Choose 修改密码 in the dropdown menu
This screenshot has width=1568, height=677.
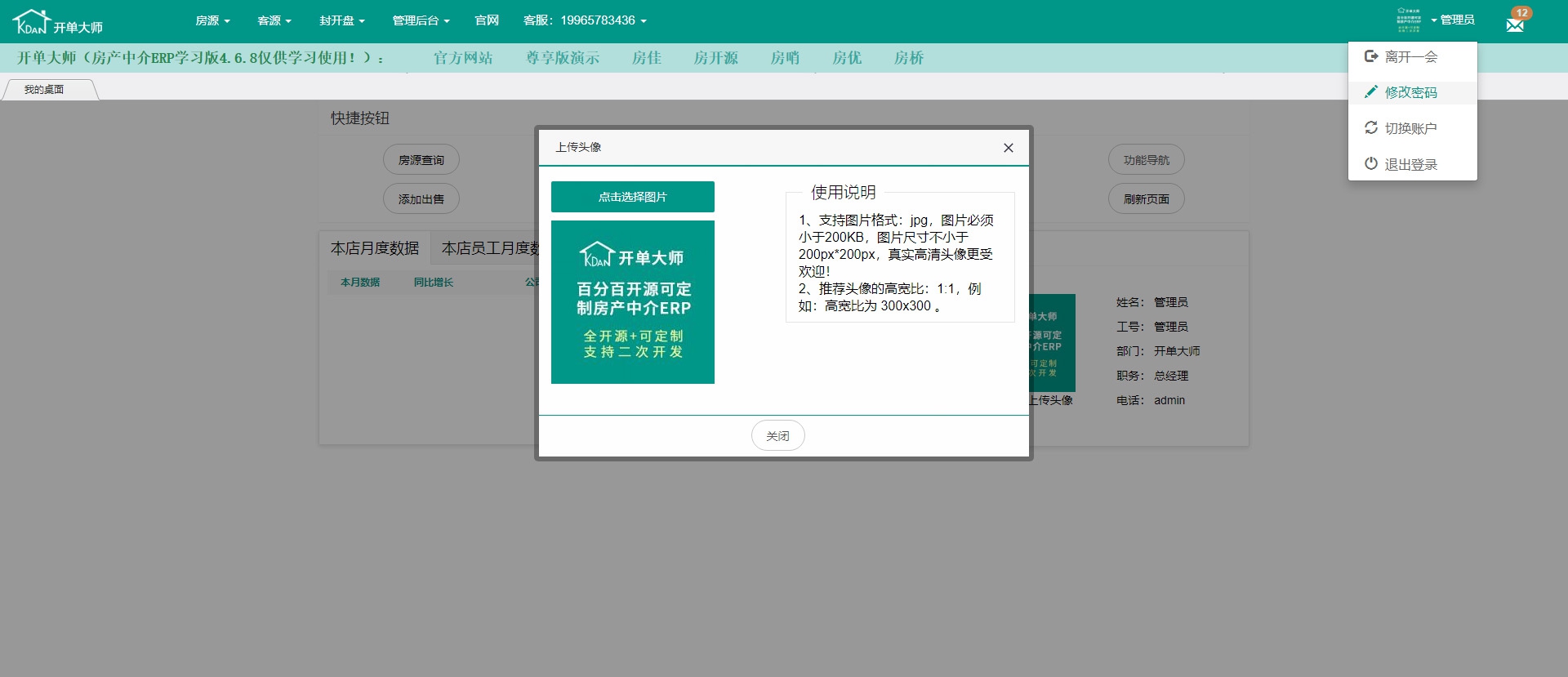click(1410, 93)
